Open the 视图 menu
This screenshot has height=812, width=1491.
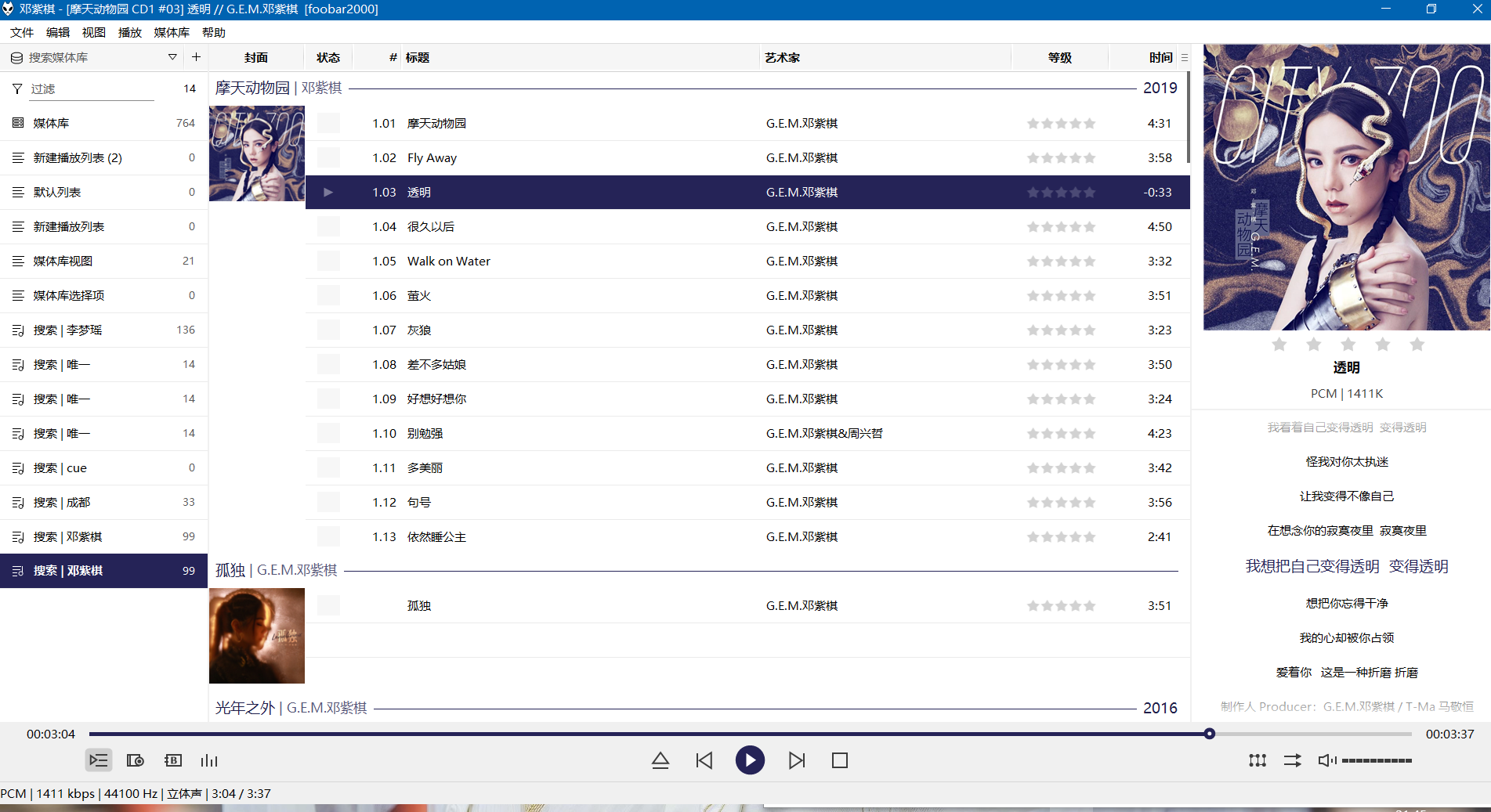pyautogui.click(x=94, y=32)
